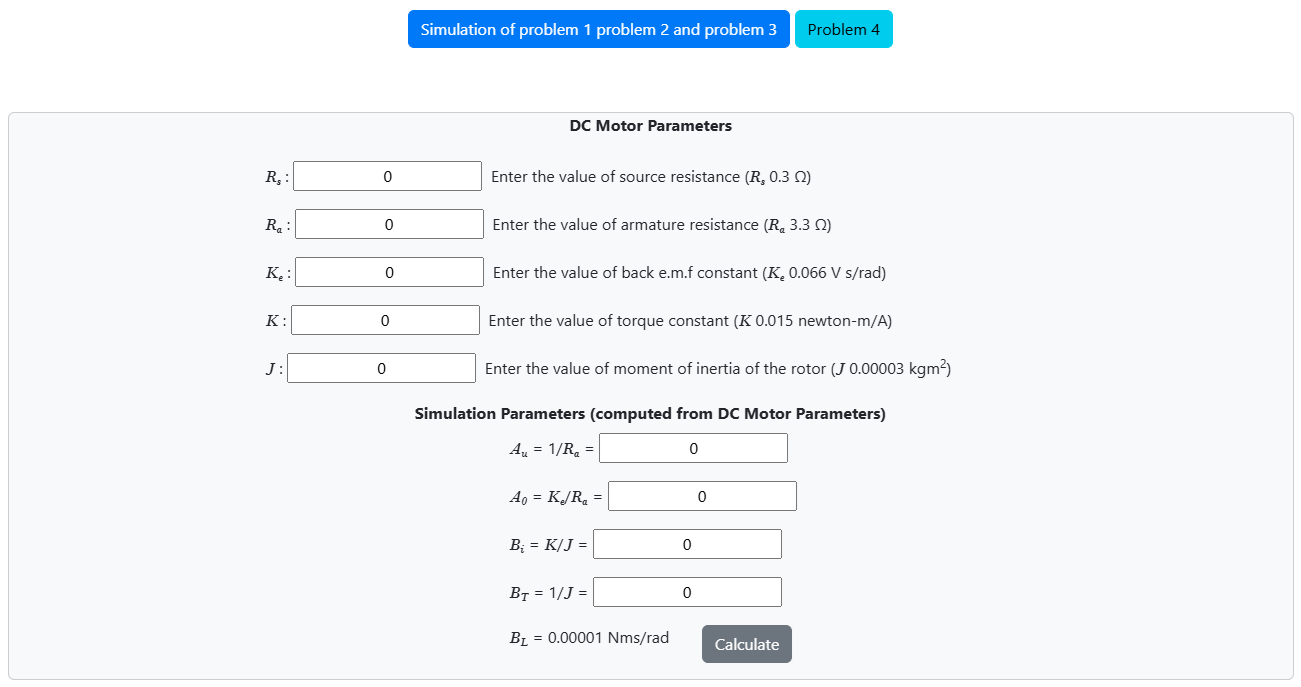The height and width of the screenshot is (687, 1301).
Task: Activate the torque constant K input field
Action: point(385,321)
